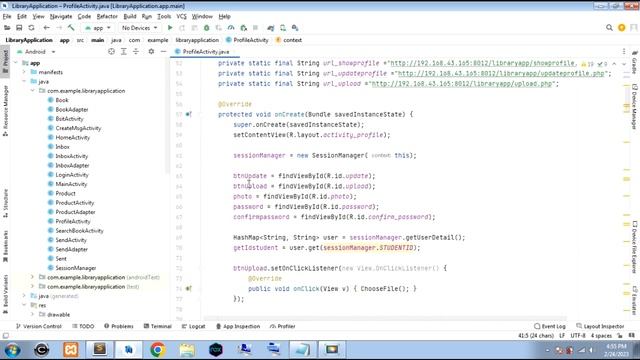Hide the Project panel with minus icon
The height and width of the screenshot is (360, 640).
click(163, 51)
